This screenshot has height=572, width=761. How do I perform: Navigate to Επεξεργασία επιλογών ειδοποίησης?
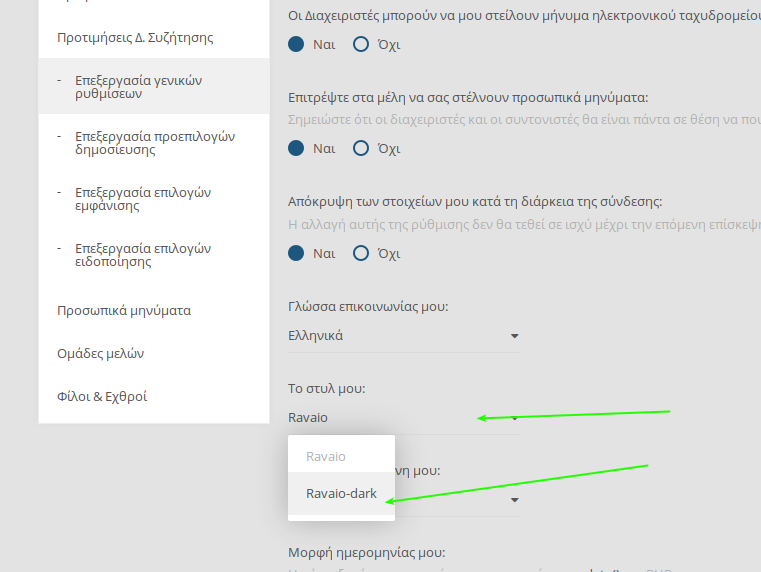coord(143,255)
